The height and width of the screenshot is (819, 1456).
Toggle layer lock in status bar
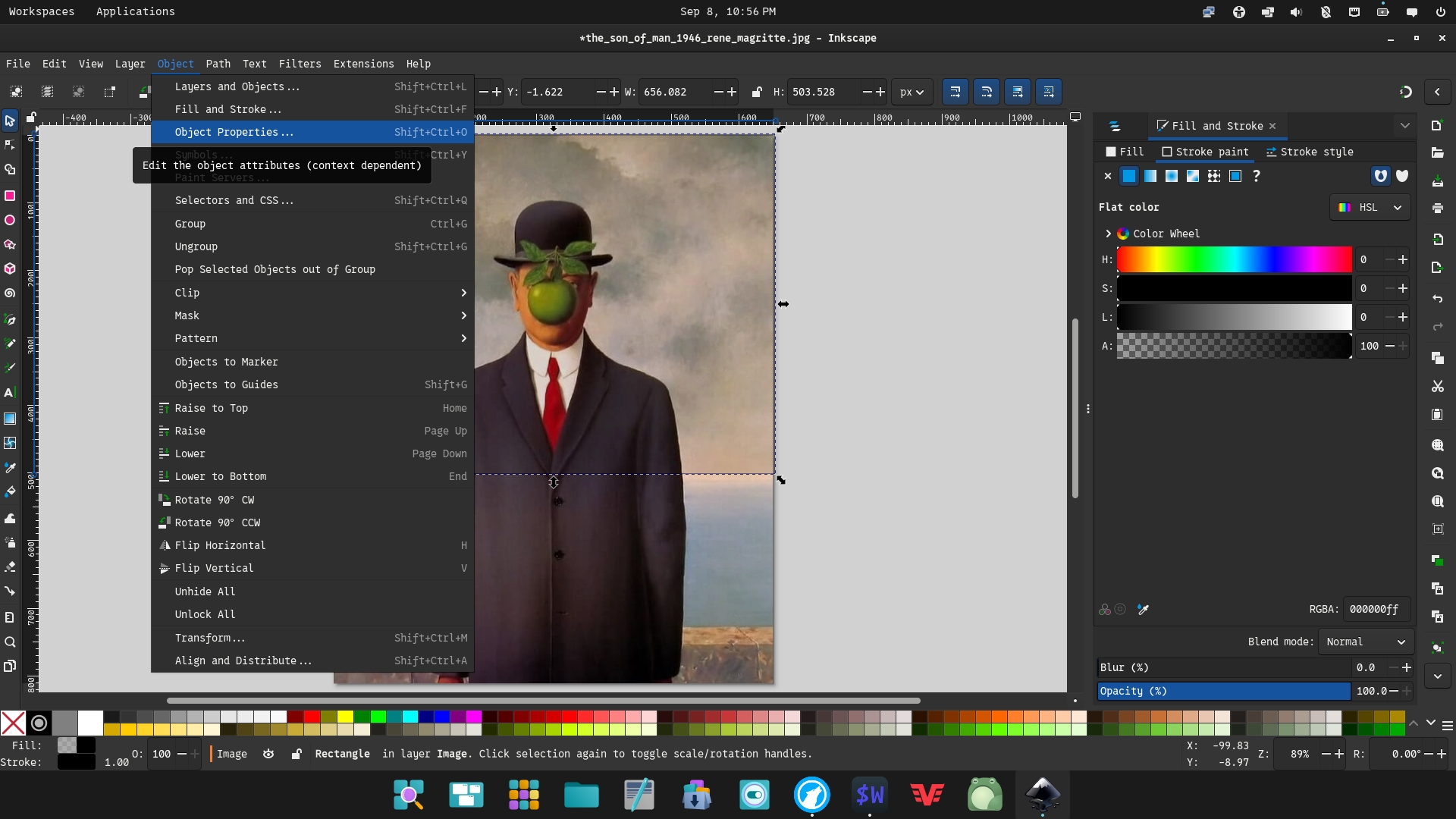click(x=297, y=754)
